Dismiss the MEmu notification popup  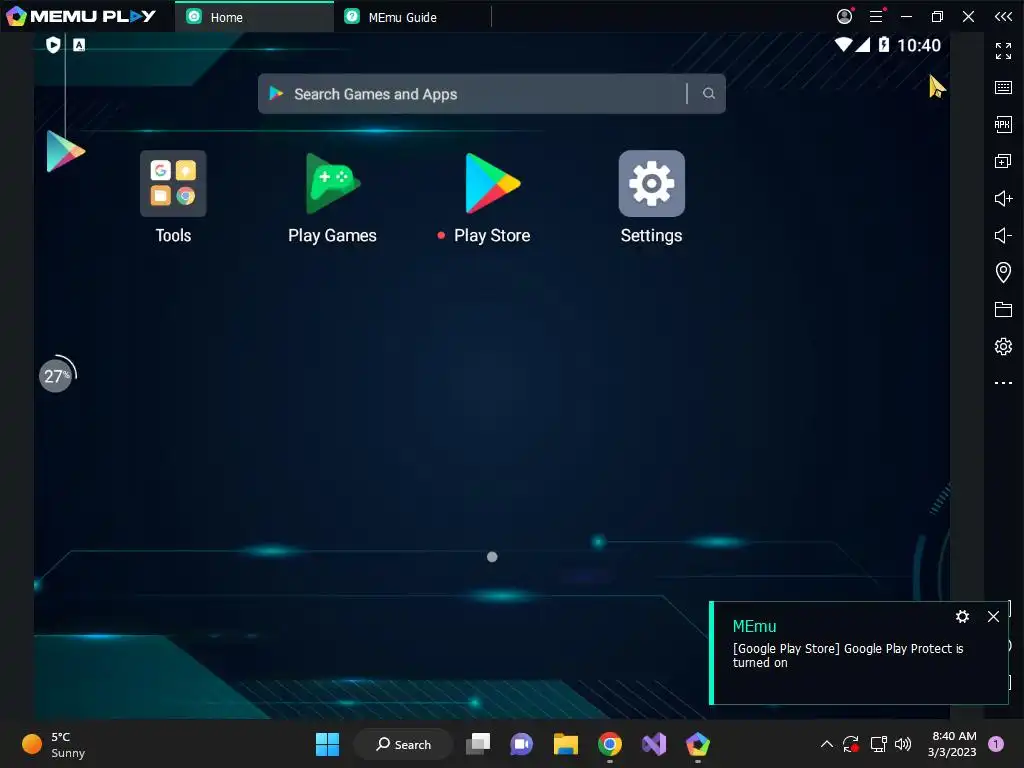click(993, 616)
